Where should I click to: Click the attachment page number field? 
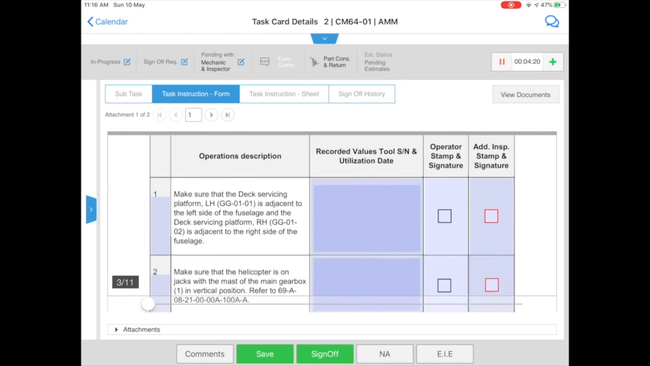193,115
